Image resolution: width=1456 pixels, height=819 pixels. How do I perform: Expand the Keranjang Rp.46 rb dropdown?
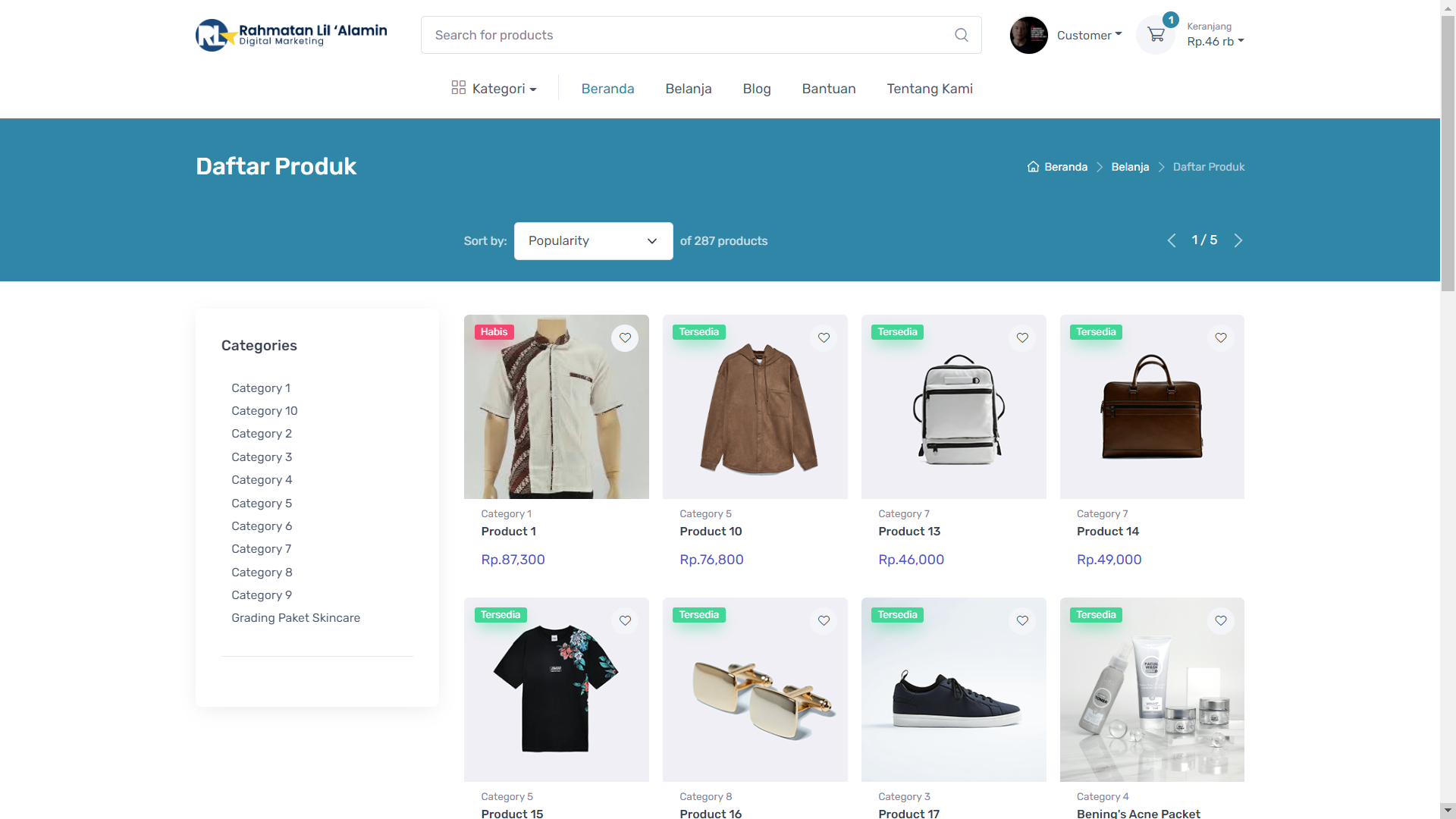[x=1215, y=41]
